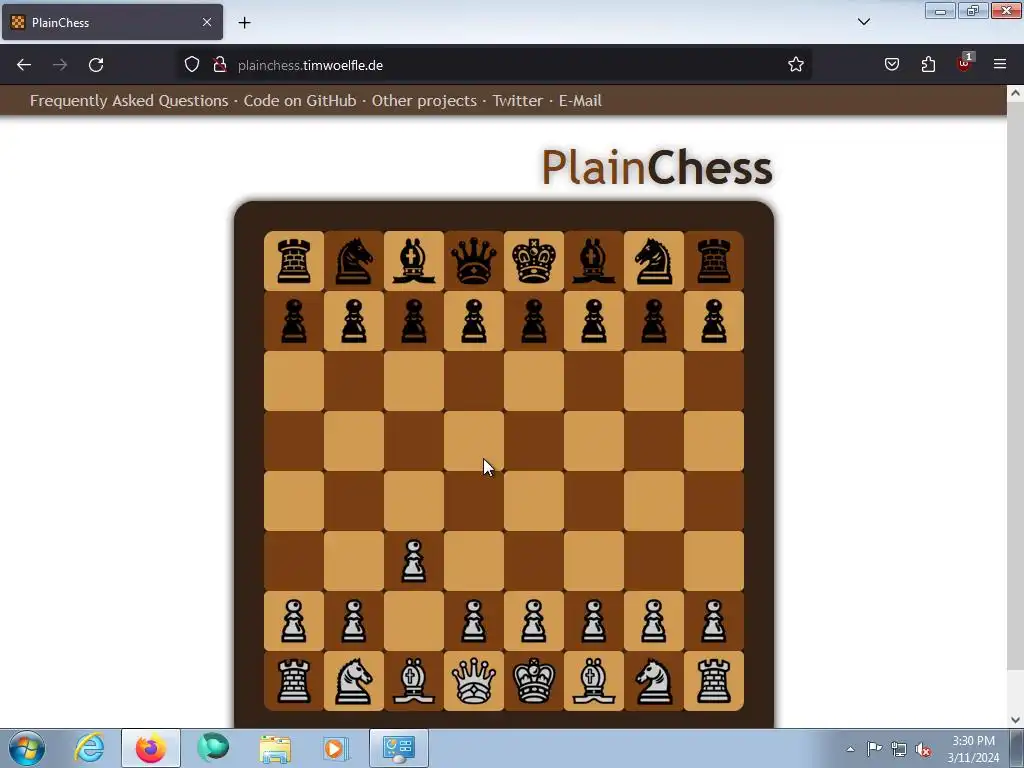Bookmark this page with star

[795, 65]
